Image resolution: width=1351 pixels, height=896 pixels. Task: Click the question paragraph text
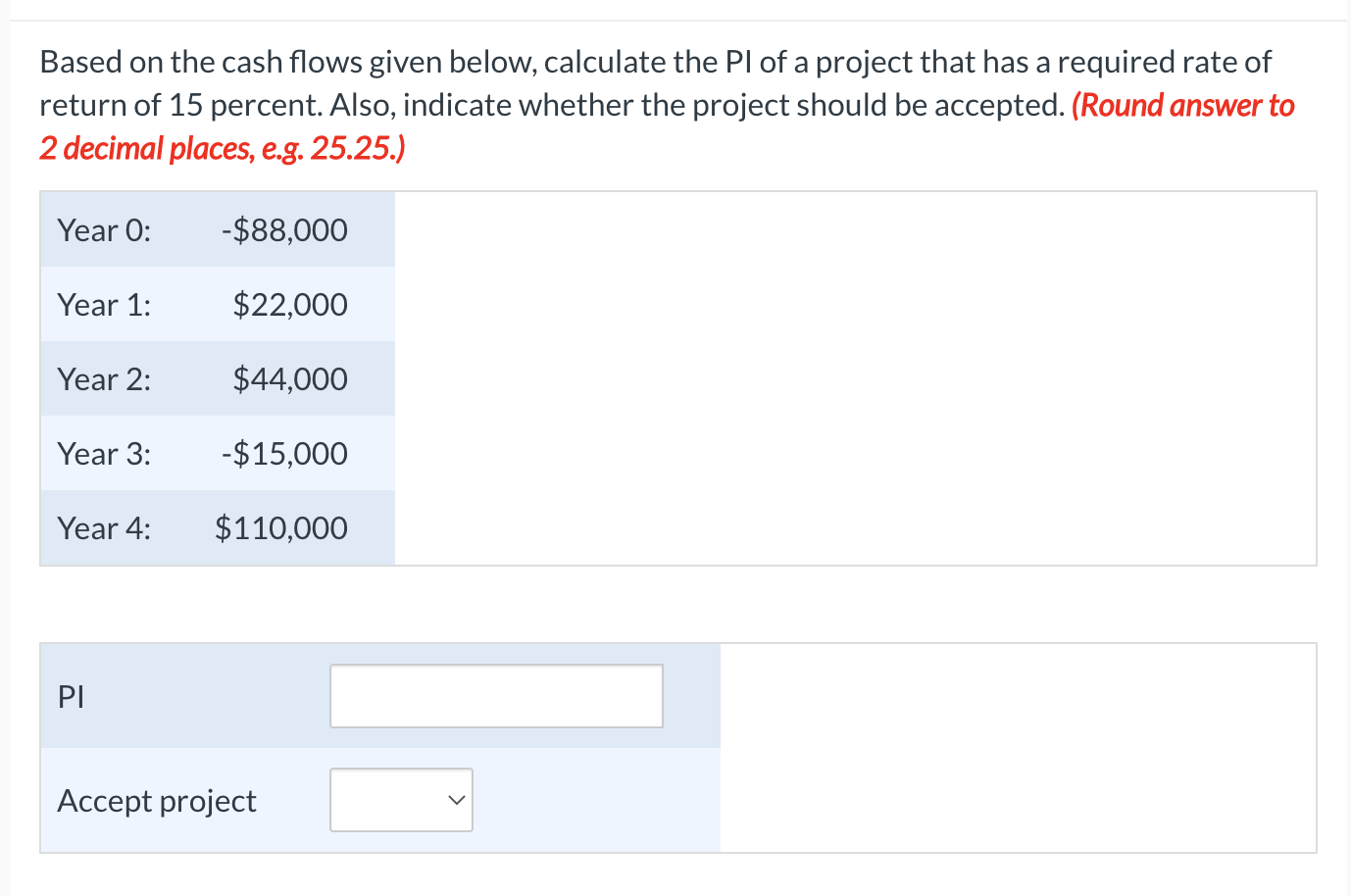[x=588, y=61]
